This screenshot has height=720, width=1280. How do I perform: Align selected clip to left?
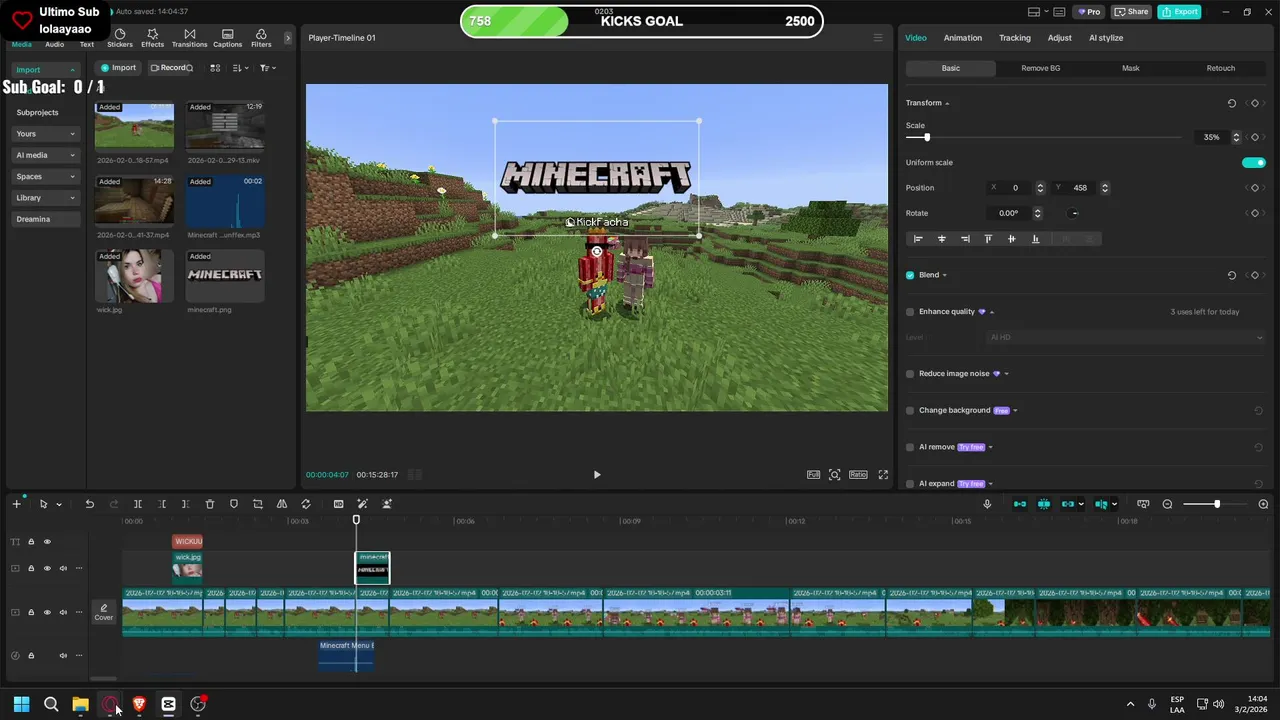[918, 239]
